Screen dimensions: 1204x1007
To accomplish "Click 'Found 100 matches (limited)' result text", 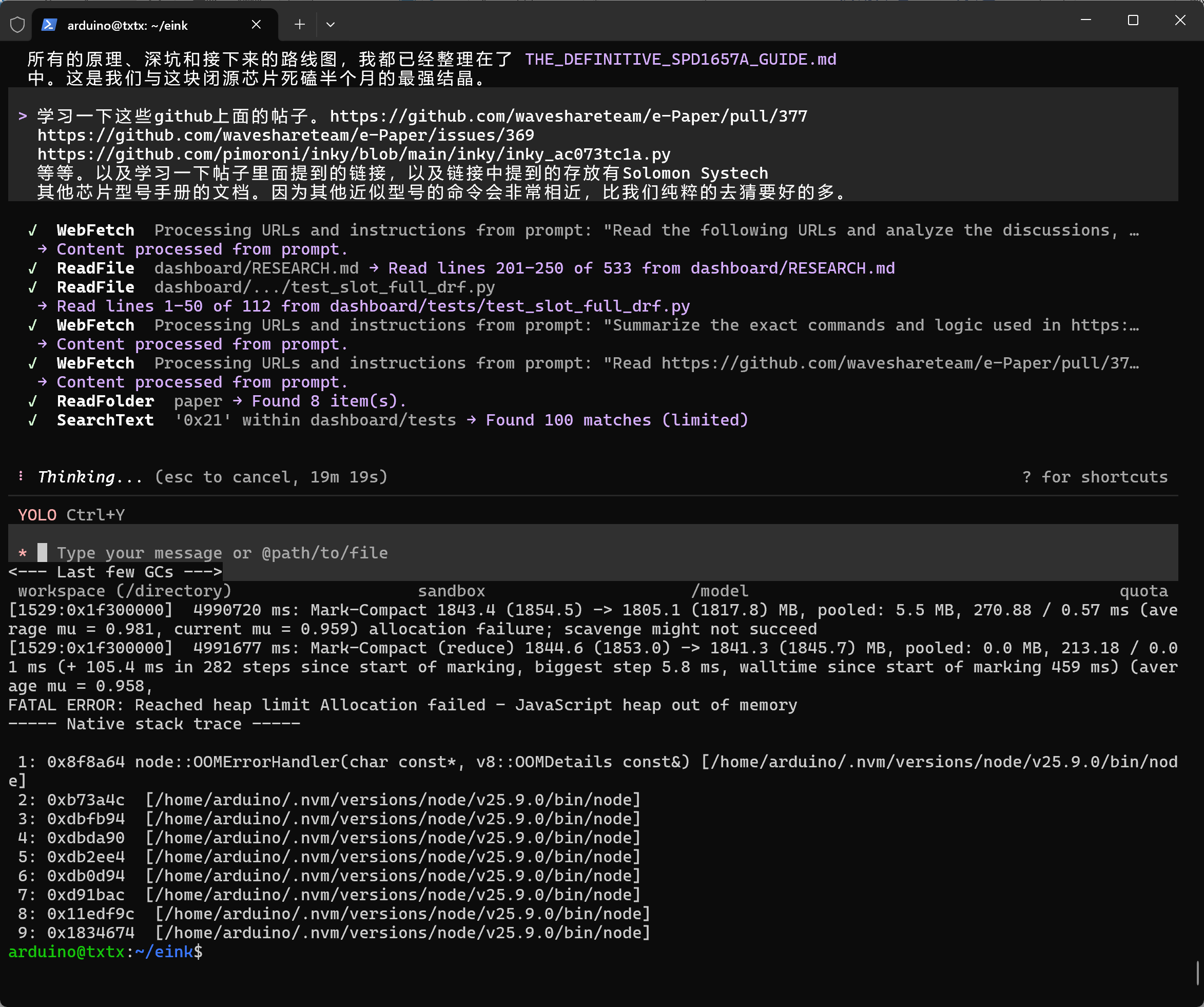I will point(617,420).
